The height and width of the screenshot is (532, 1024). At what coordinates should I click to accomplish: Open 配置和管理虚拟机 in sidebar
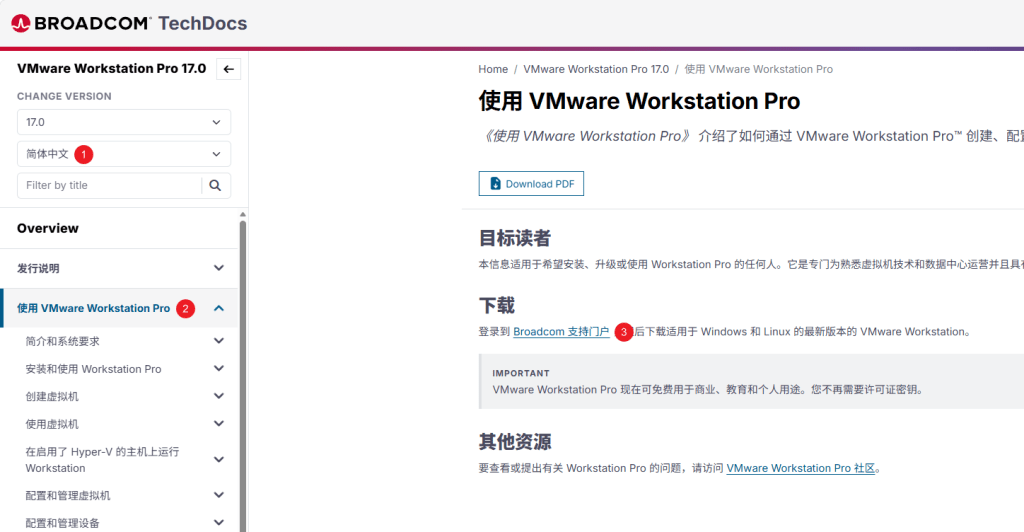coord(68,495)
